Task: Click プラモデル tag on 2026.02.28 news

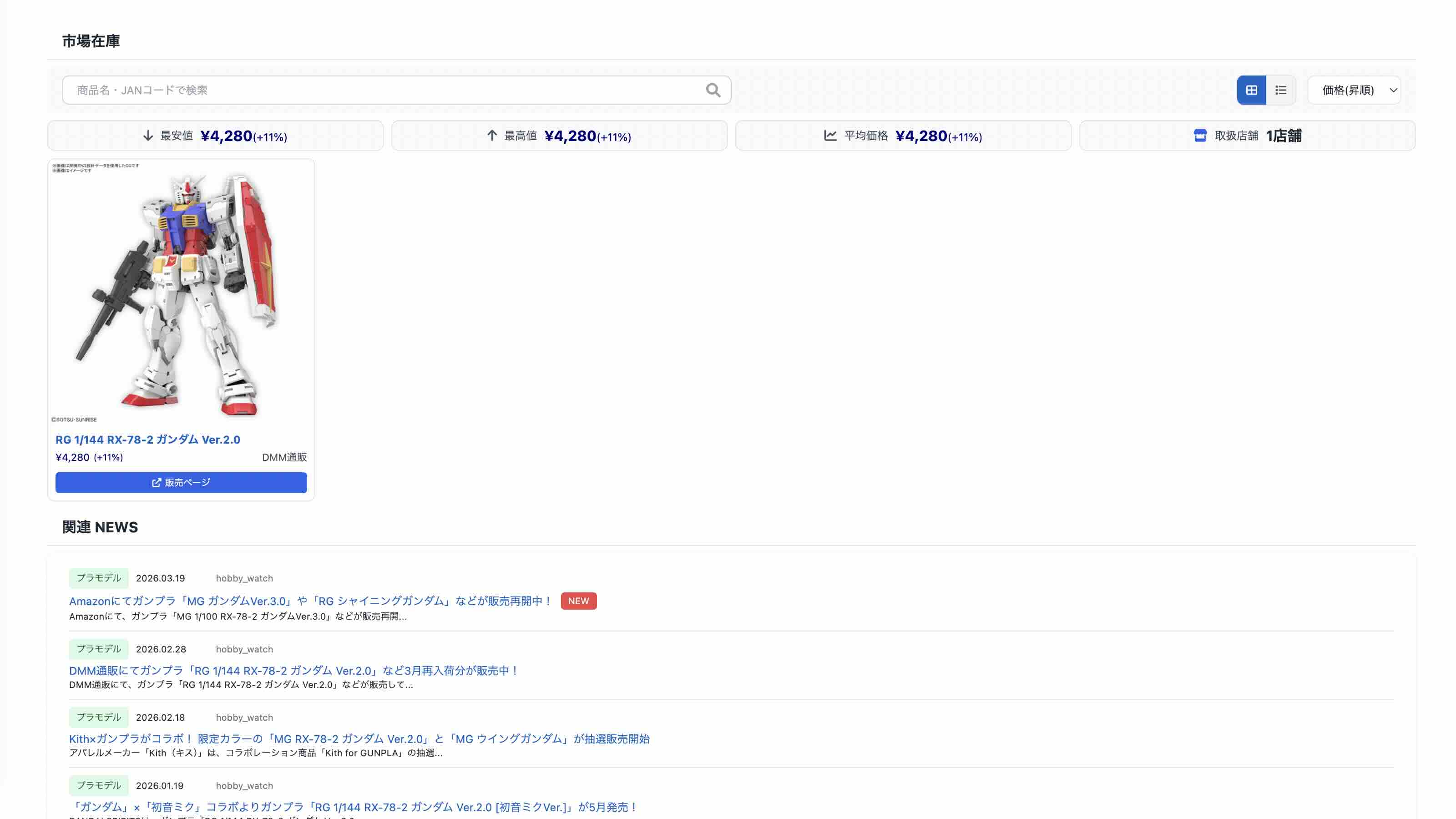Action: pos(99,649)
